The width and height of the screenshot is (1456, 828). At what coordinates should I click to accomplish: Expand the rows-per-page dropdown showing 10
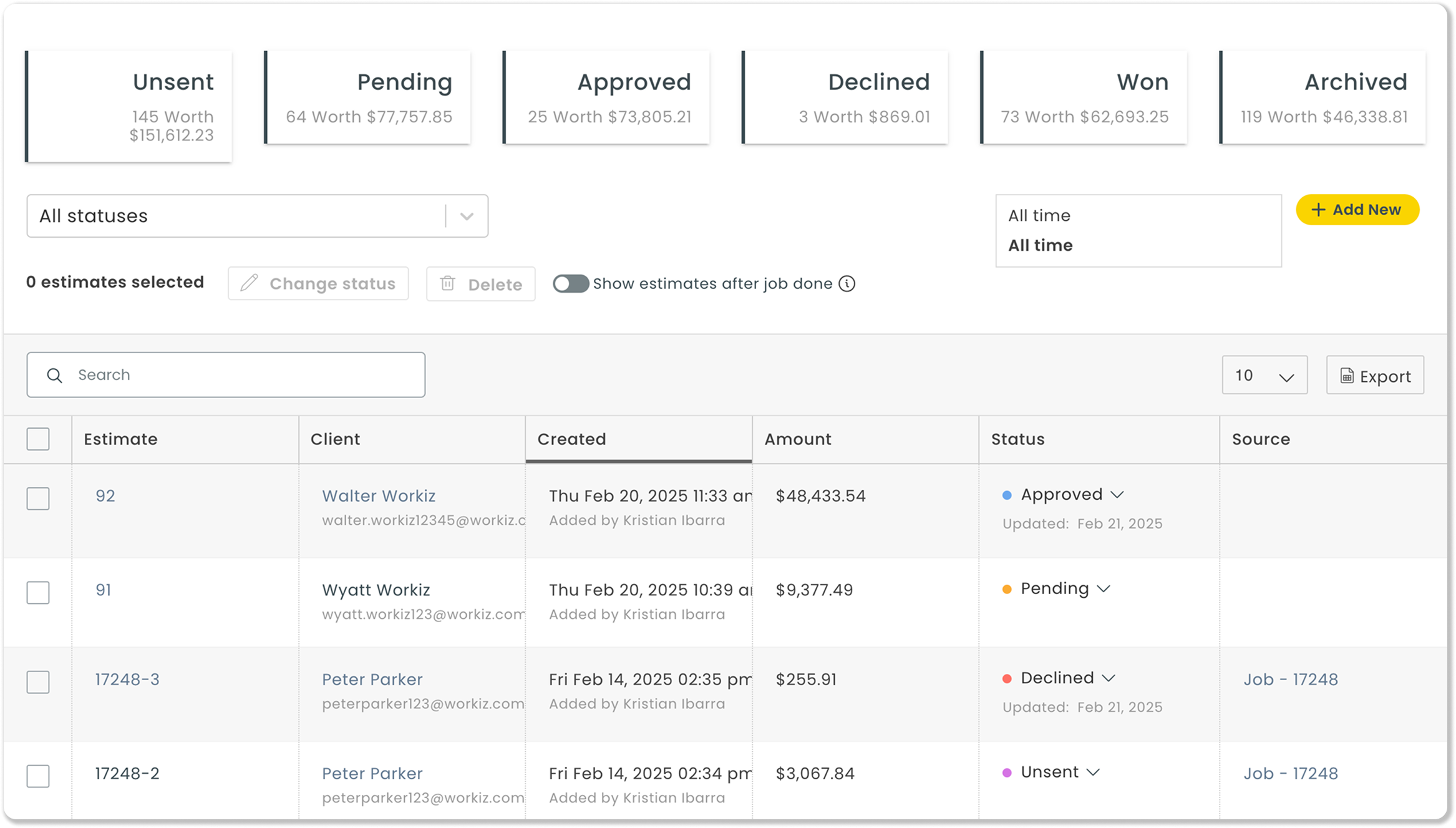click(1264, 376)
